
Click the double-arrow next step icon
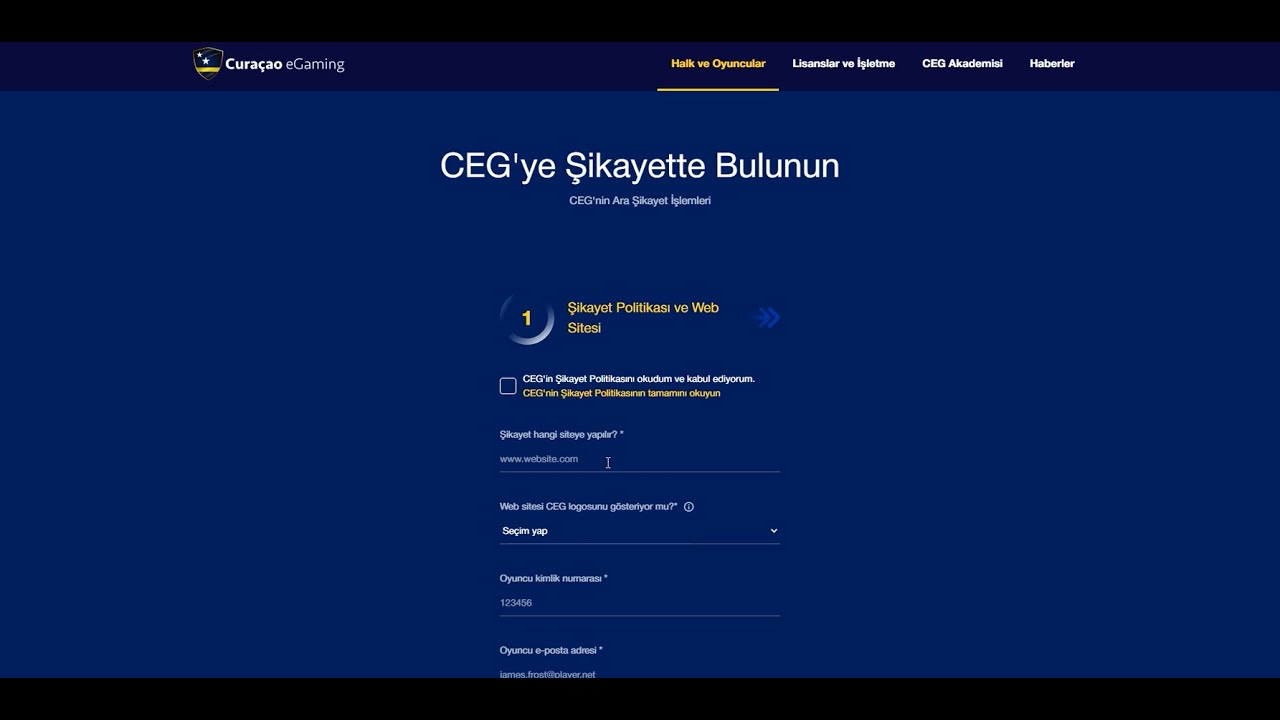(767, 318)
